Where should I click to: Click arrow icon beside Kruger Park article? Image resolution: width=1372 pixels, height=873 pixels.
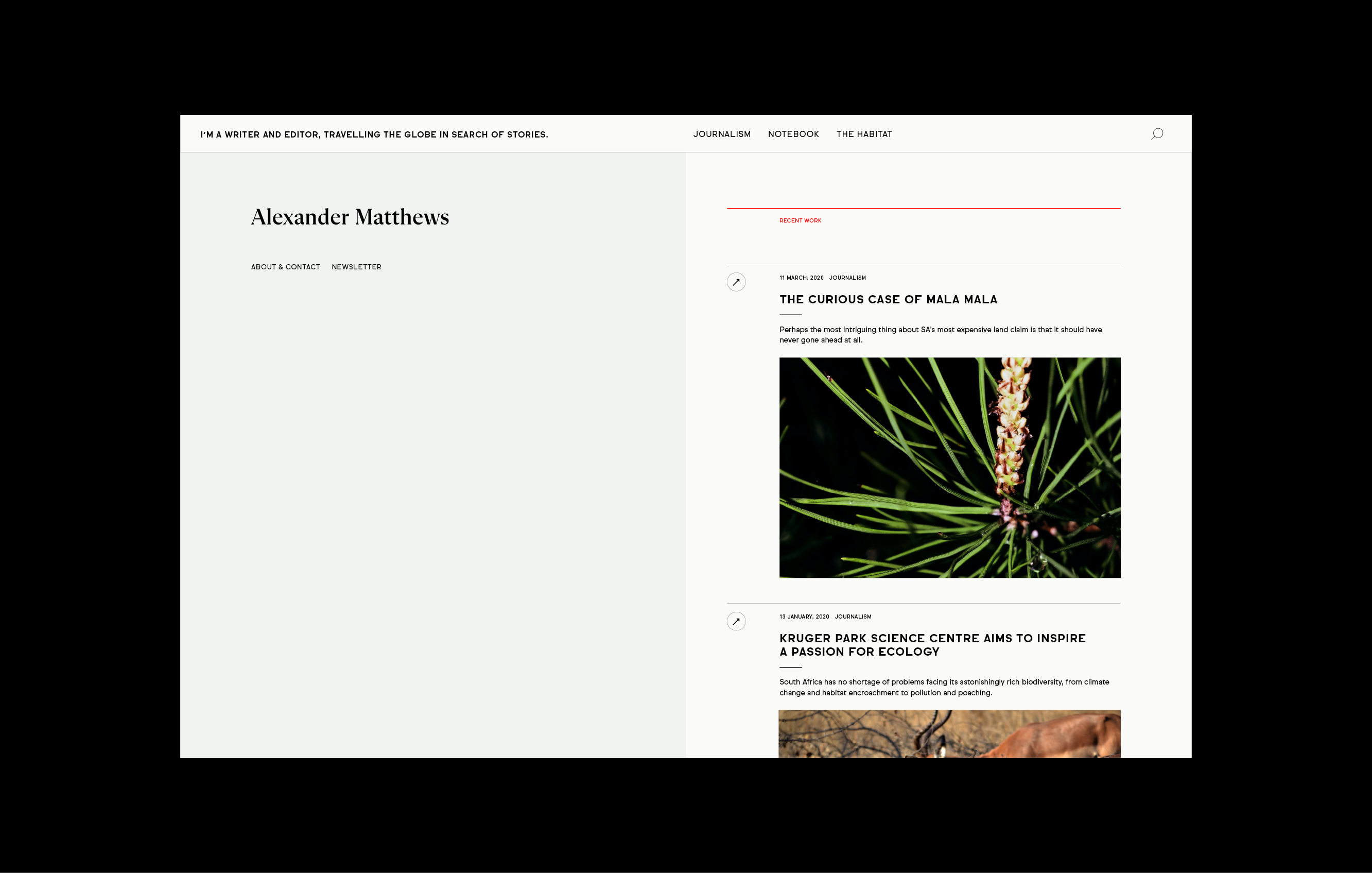736,621
